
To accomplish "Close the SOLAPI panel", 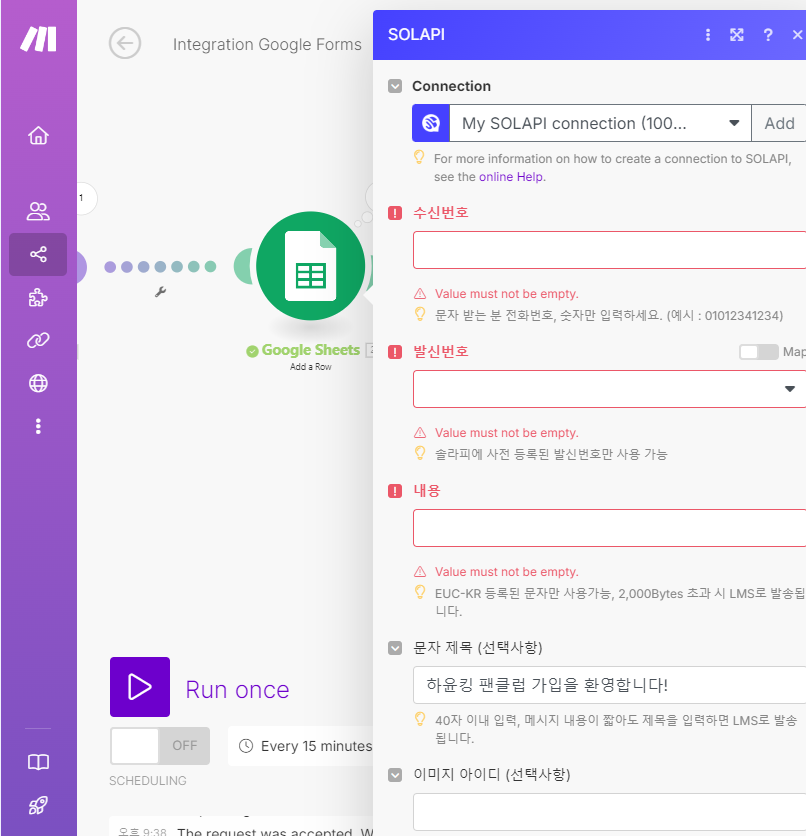I will tap(797, 35).
